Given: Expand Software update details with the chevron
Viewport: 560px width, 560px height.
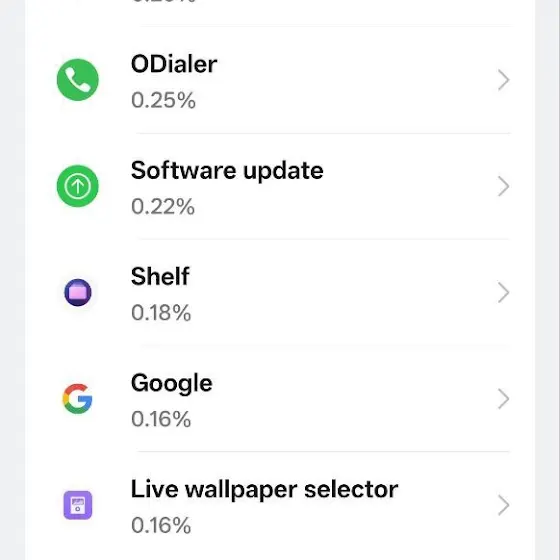Looking at the screenshot, I should pyautogui.click(x=504, y=186).
